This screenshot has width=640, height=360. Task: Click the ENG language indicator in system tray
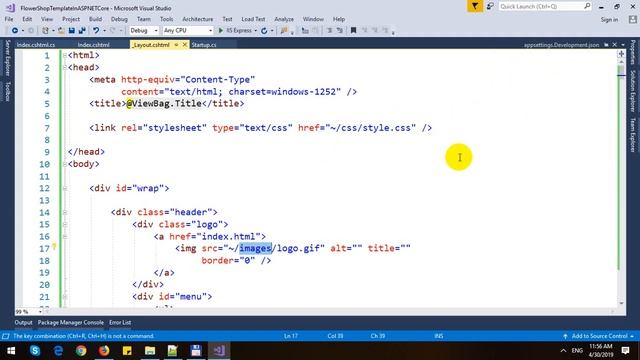pyautogui.click(x=577, y=351)
